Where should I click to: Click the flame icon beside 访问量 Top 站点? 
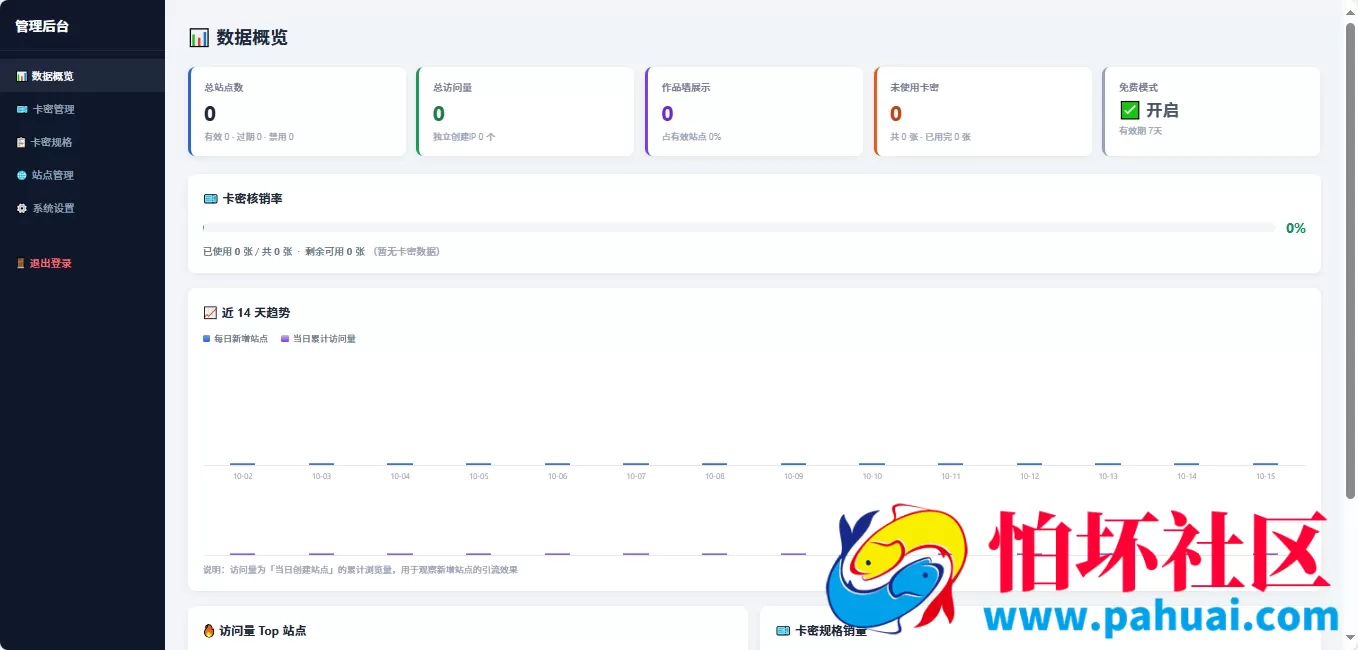209,631
